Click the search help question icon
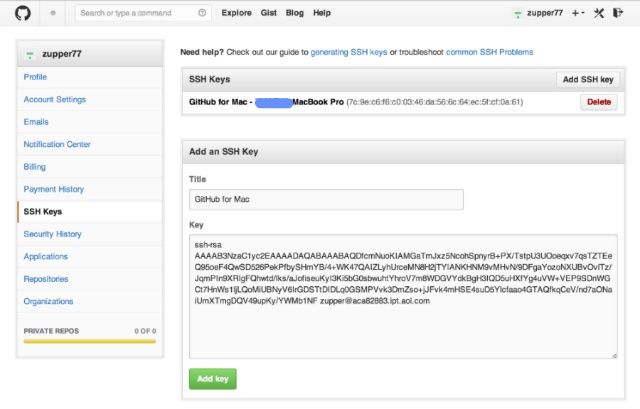640x409 pixels. (202, 13)
